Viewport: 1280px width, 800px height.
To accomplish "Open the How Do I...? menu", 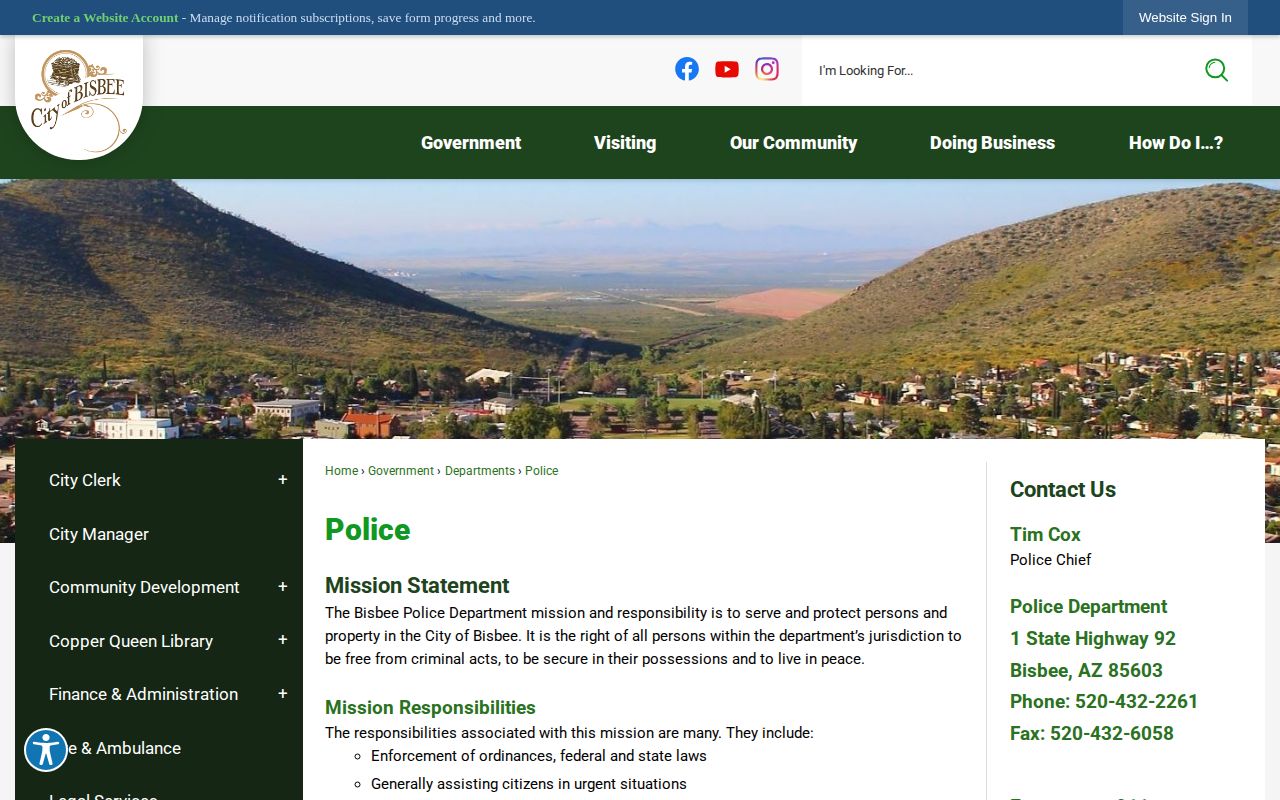I will (x=1176, y=143).
